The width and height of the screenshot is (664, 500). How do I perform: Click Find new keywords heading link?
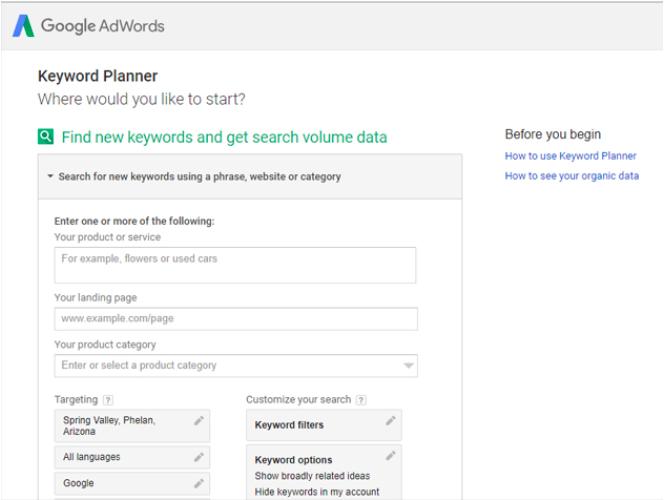[224, 137]
